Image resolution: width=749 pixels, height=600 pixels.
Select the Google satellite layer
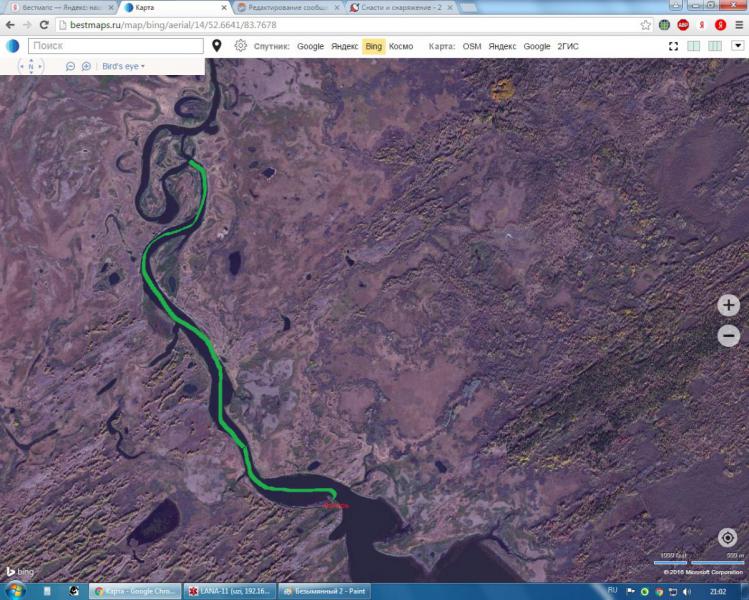[310, 46]
